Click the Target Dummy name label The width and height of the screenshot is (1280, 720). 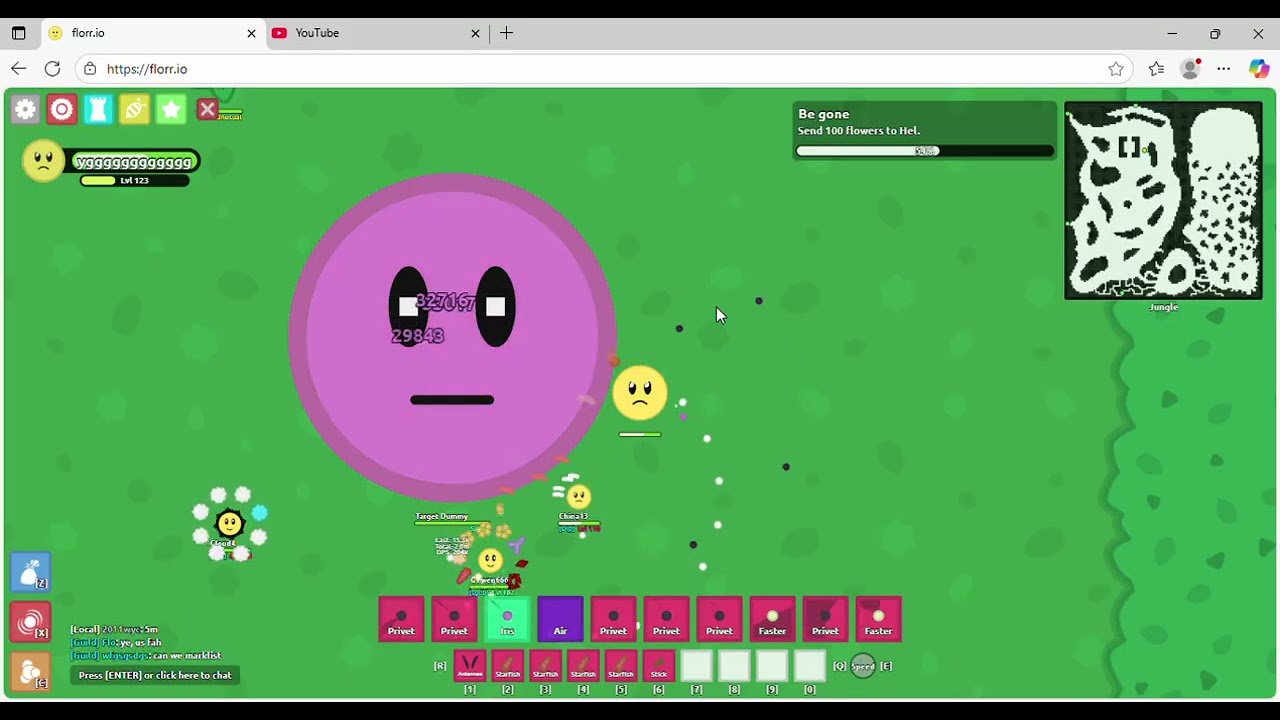click(442, 516)
